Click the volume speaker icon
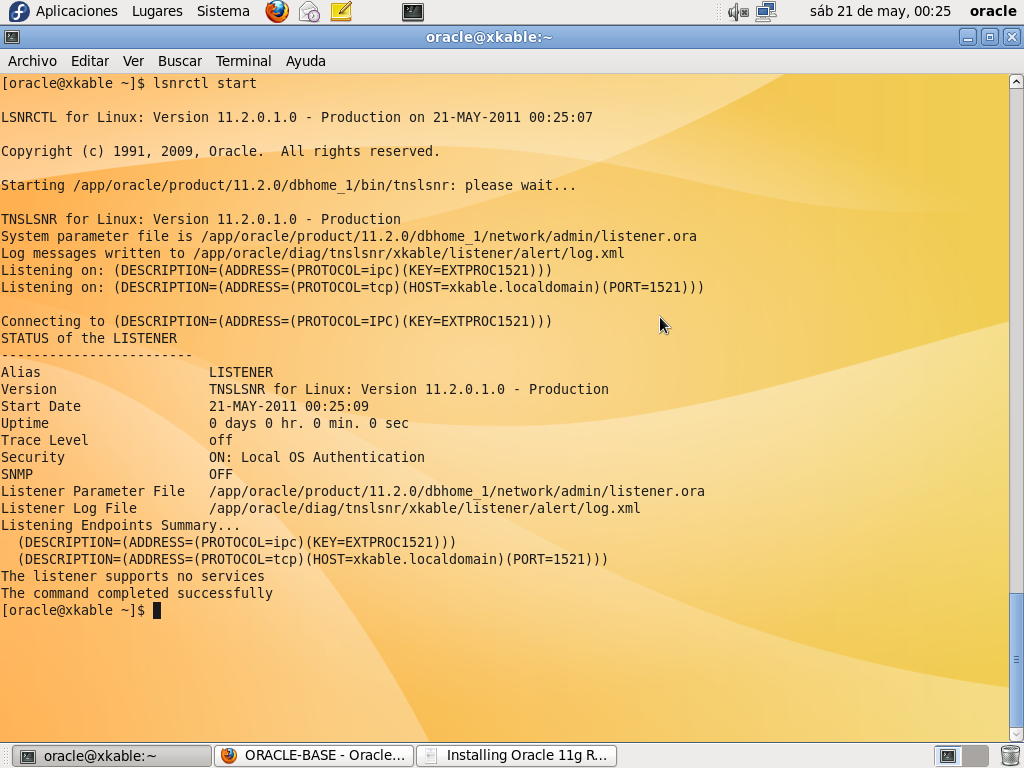 [x=737, y=11]
